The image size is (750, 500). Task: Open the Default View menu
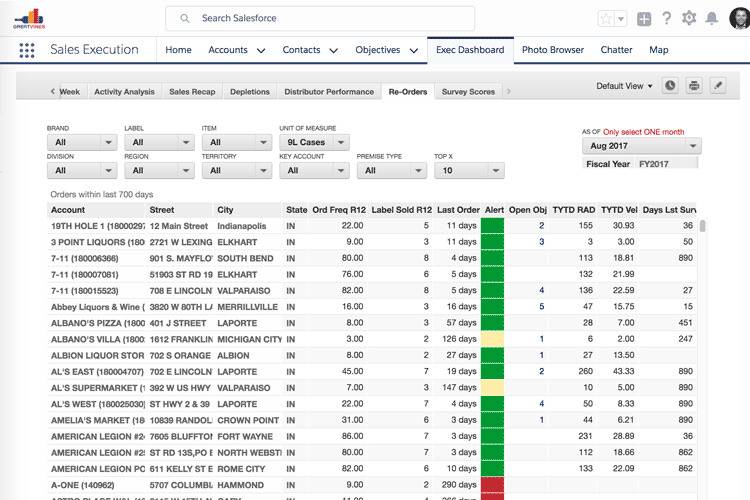(624, 86)
